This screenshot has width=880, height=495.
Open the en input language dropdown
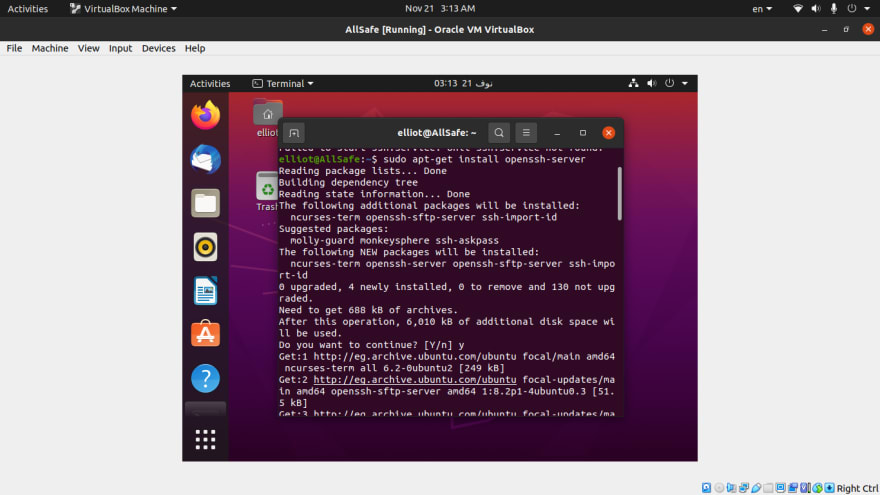[762, 8]
